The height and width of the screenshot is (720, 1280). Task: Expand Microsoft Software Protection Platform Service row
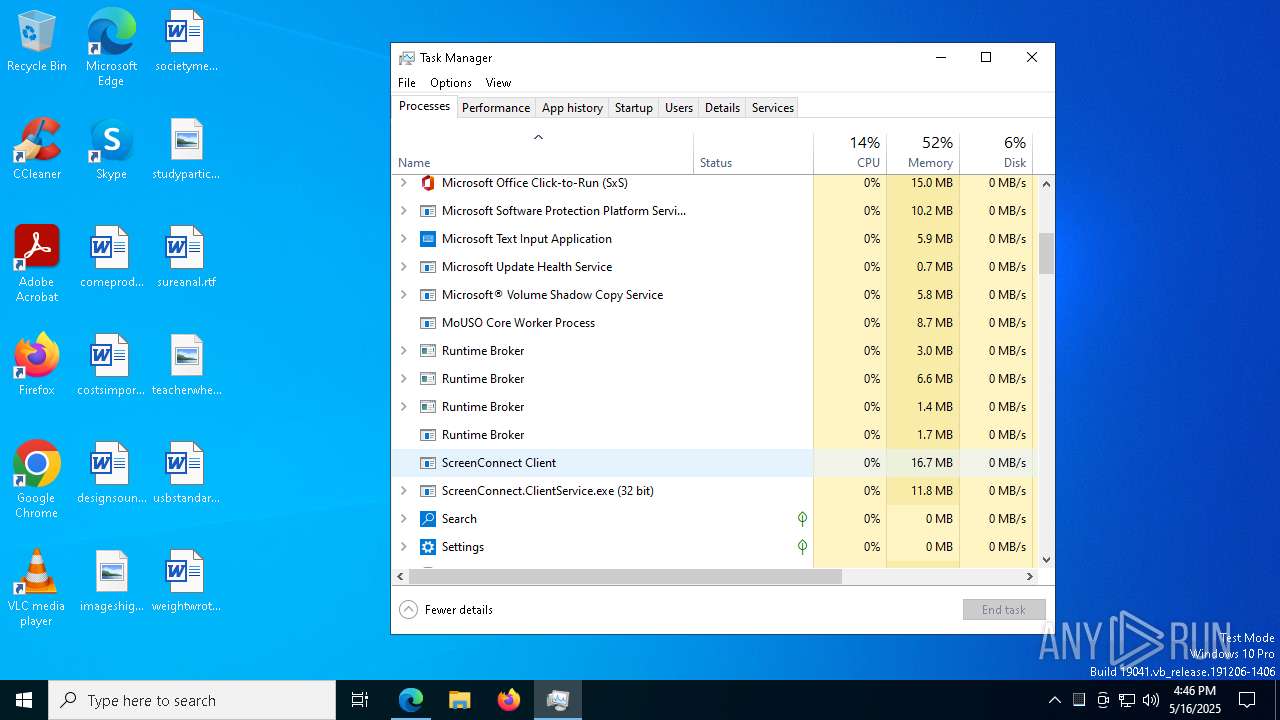(404, 211)
